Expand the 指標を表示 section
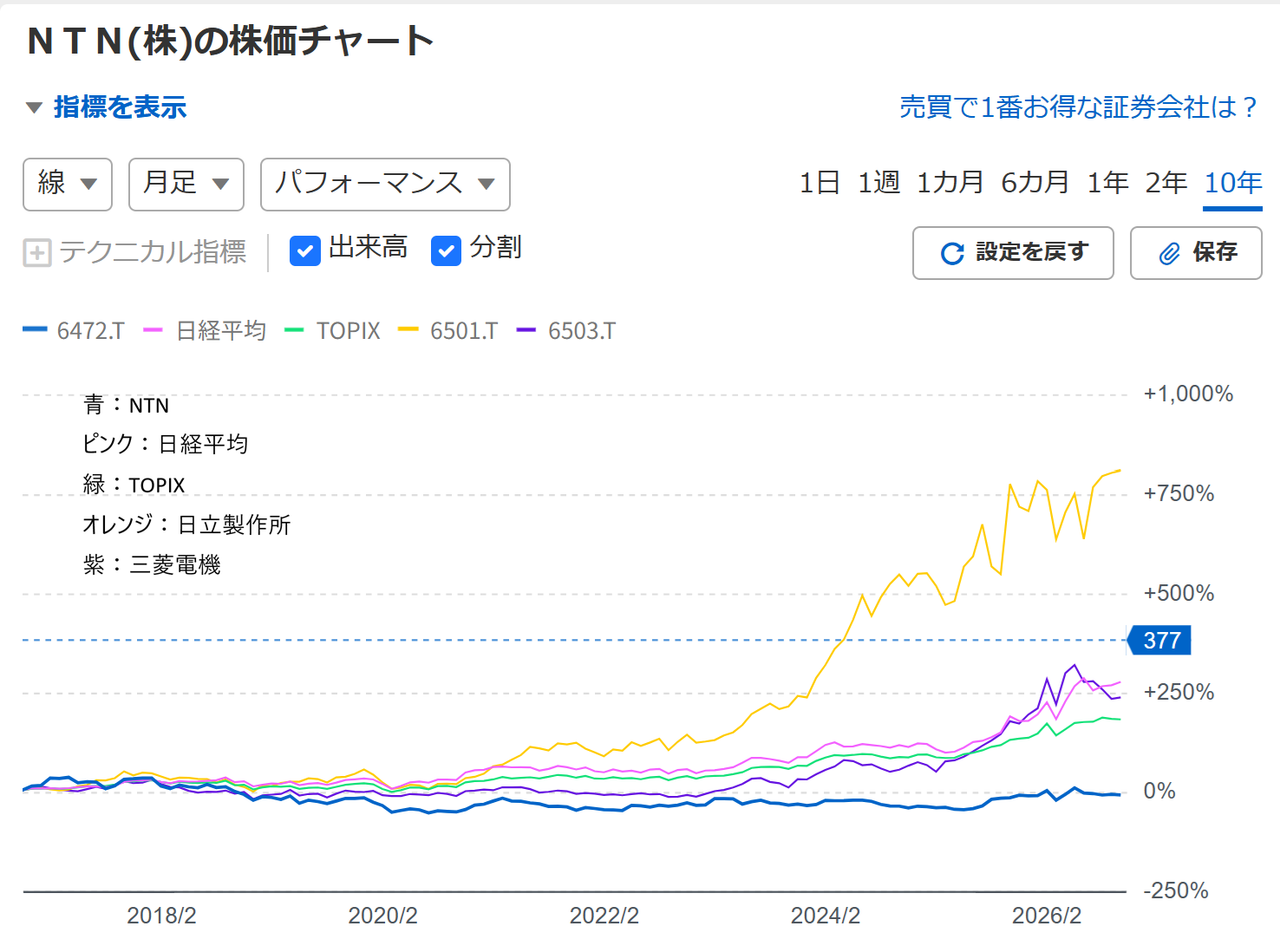The width and height of the screenshot is (1280, 938). point(106,108)
